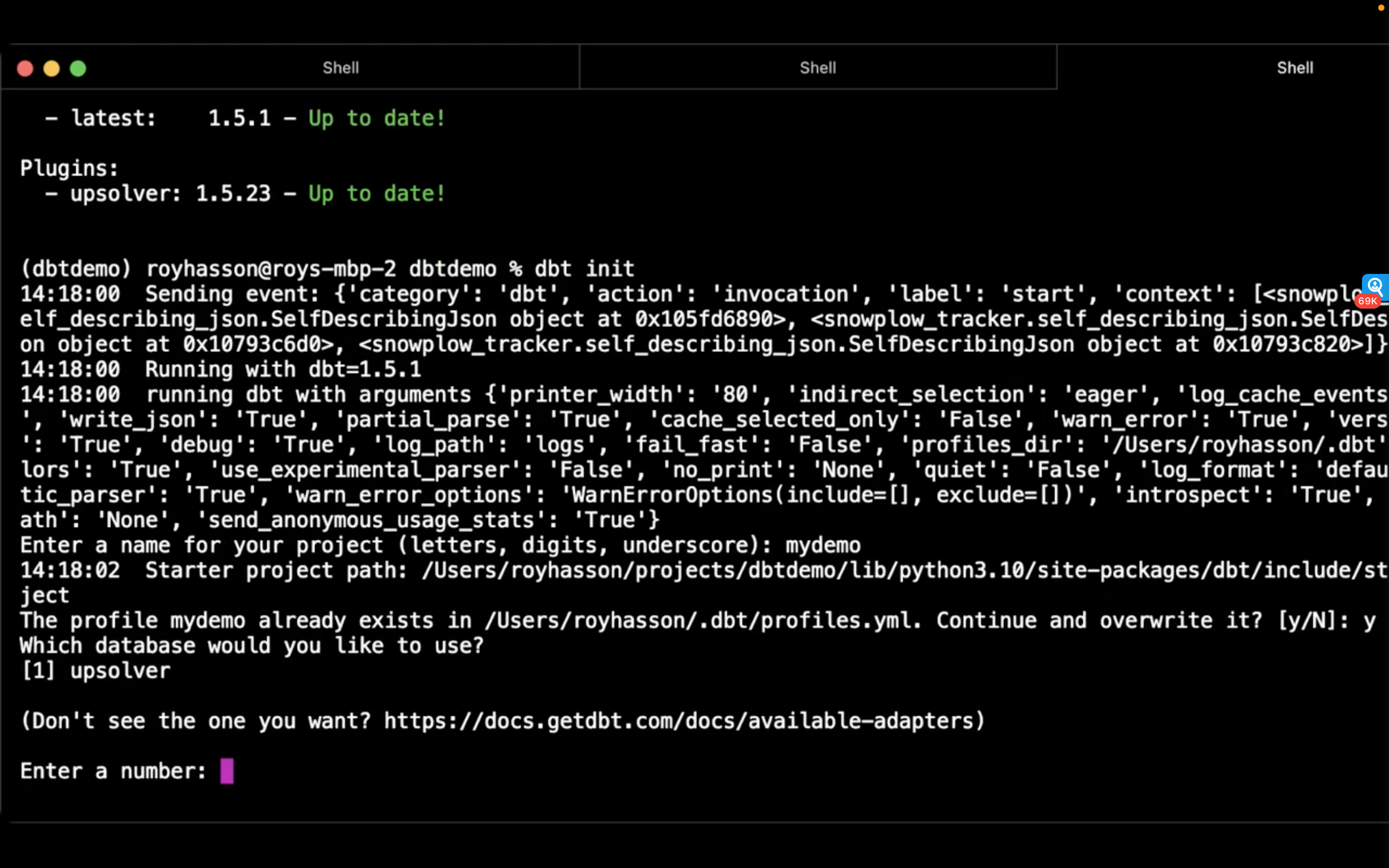Click the 14:18:02 starter project timestamp
1389x868 pixels.
(x=70, y=570)
